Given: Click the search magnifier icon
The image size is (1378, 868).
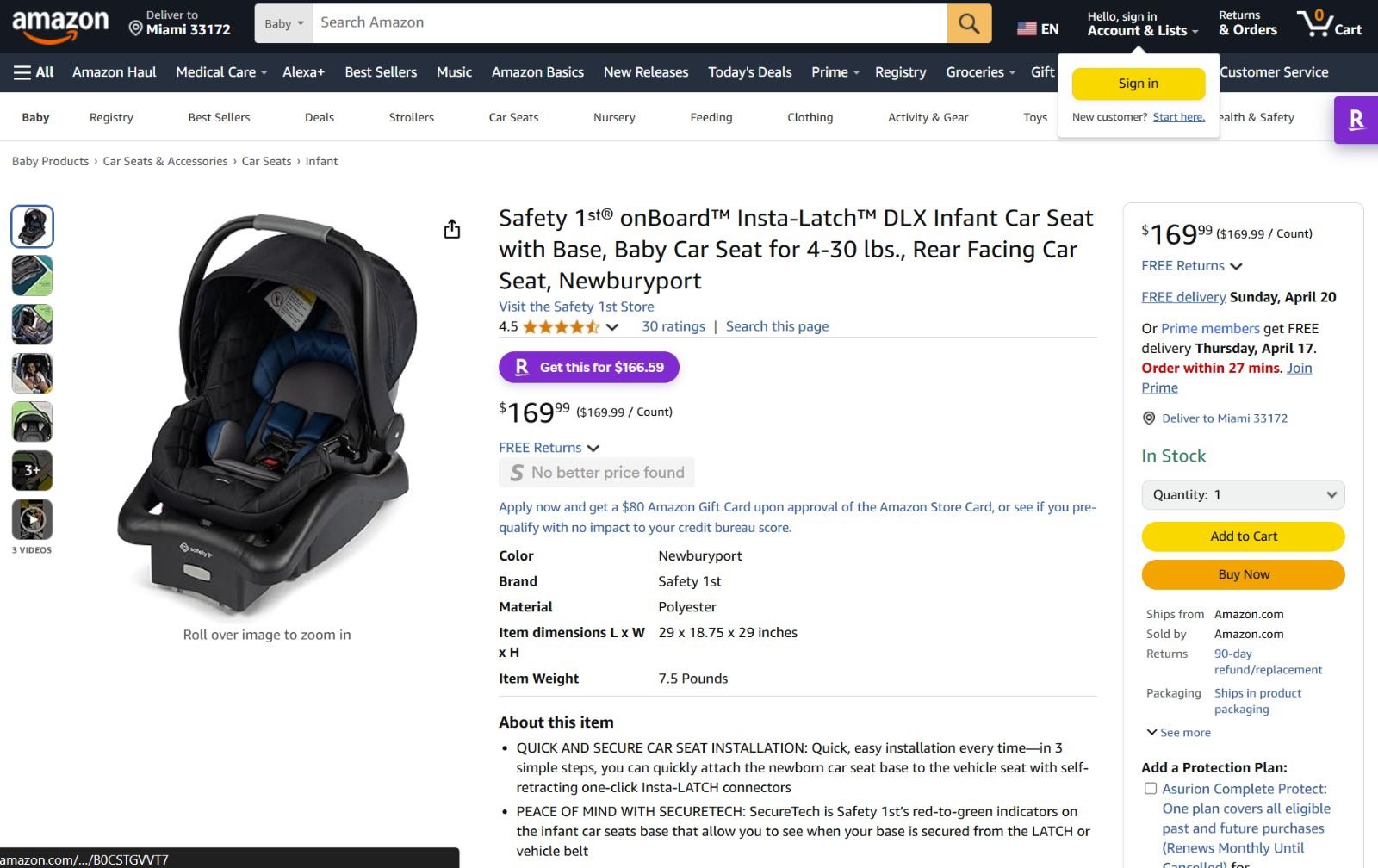Looking at the screenshot, I should [x=968, y=23].
